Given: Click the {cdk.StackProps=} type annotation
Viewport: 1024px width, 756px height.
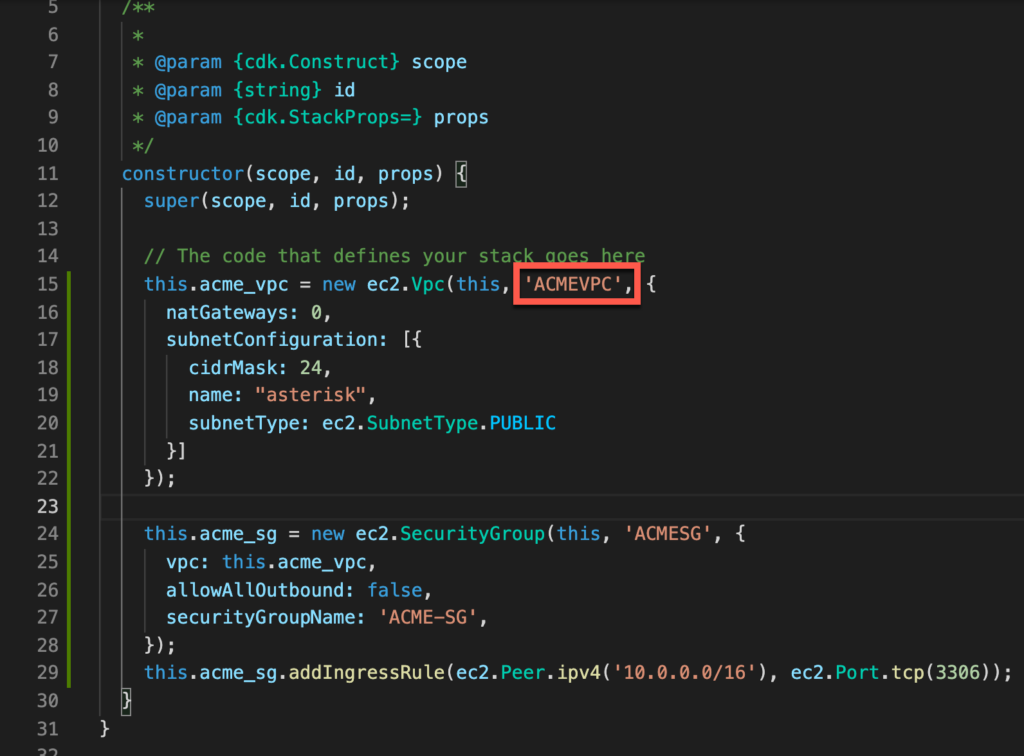Looking at the screenshot, I should coord(327,118).
